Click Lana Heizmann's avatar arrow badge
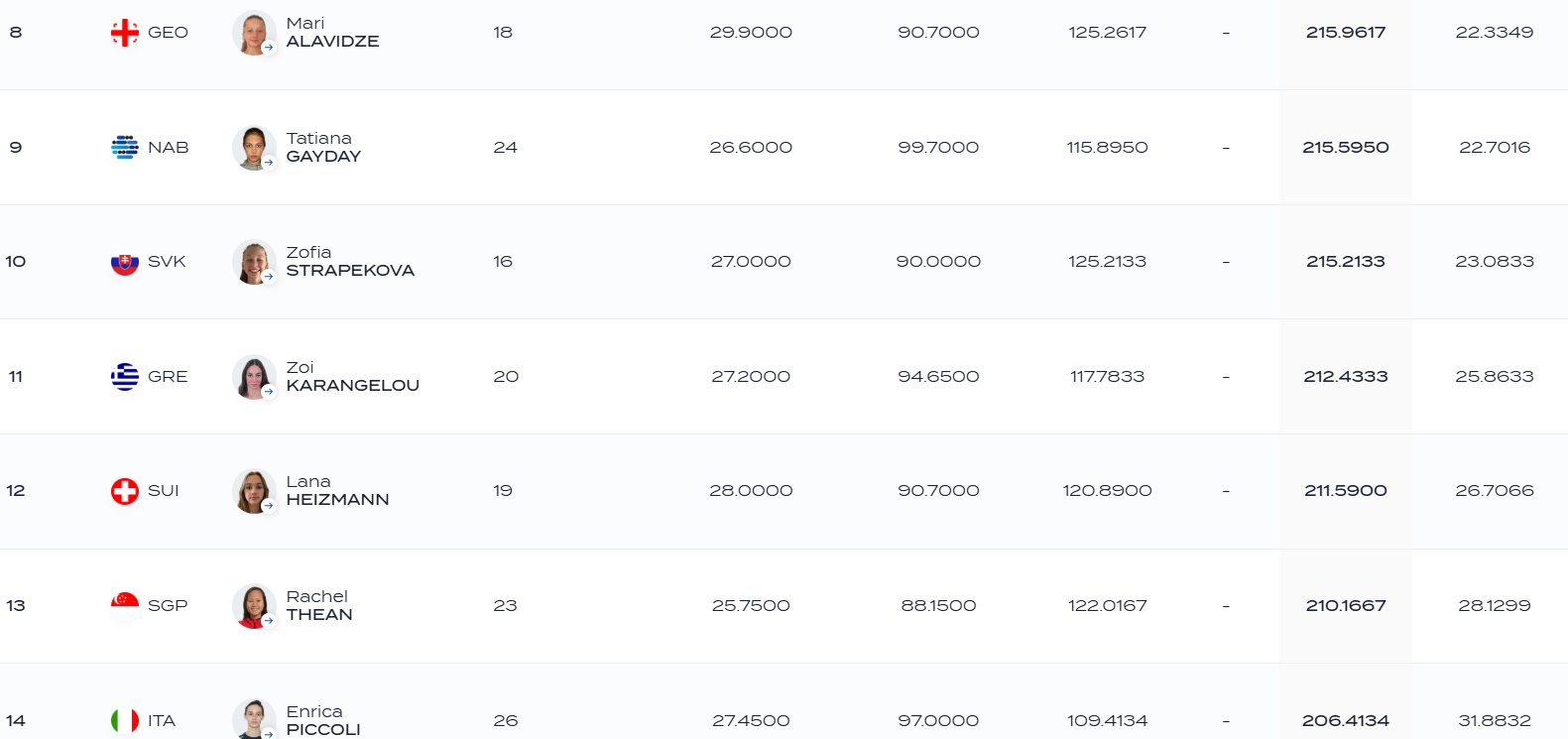This screenshot has width=1568, height=739. tap(269, 506)
